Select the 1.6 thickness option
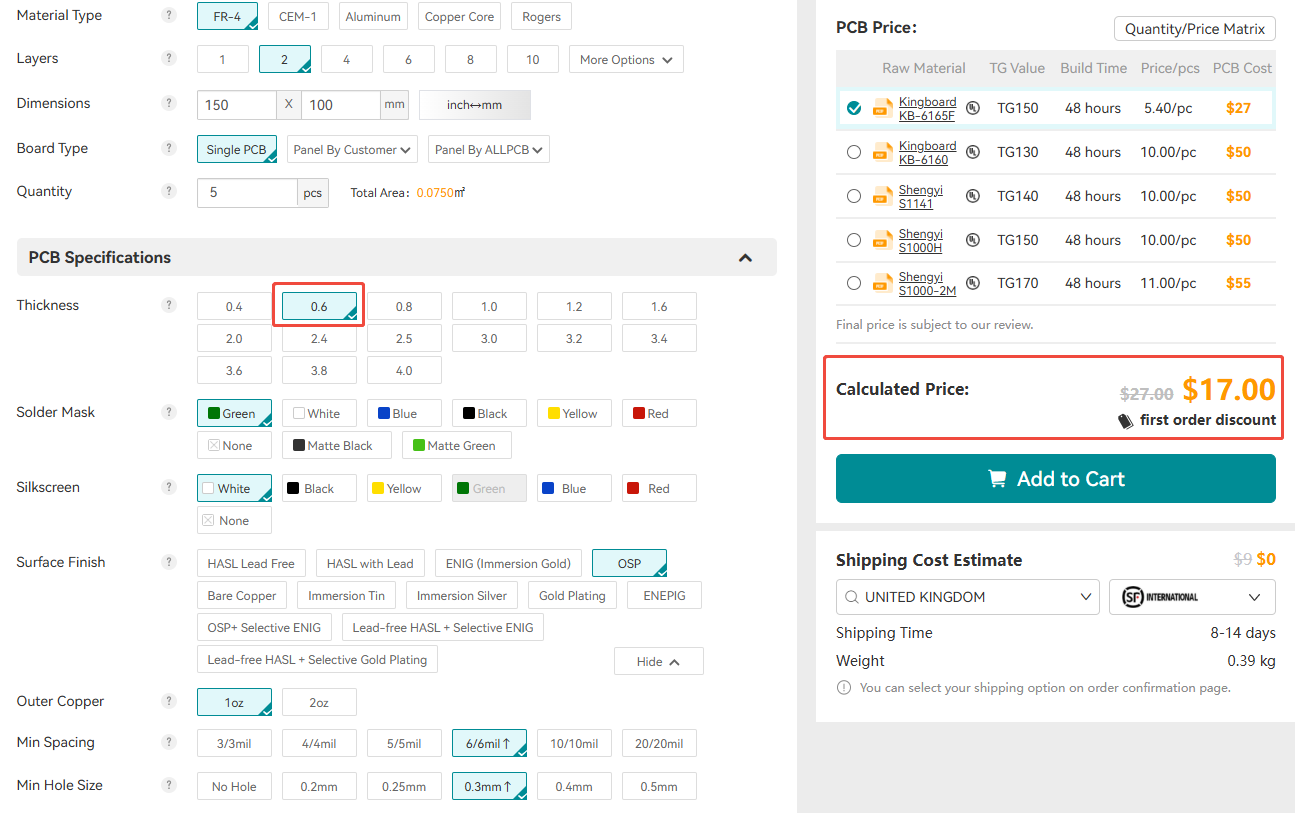 point(659,306)
